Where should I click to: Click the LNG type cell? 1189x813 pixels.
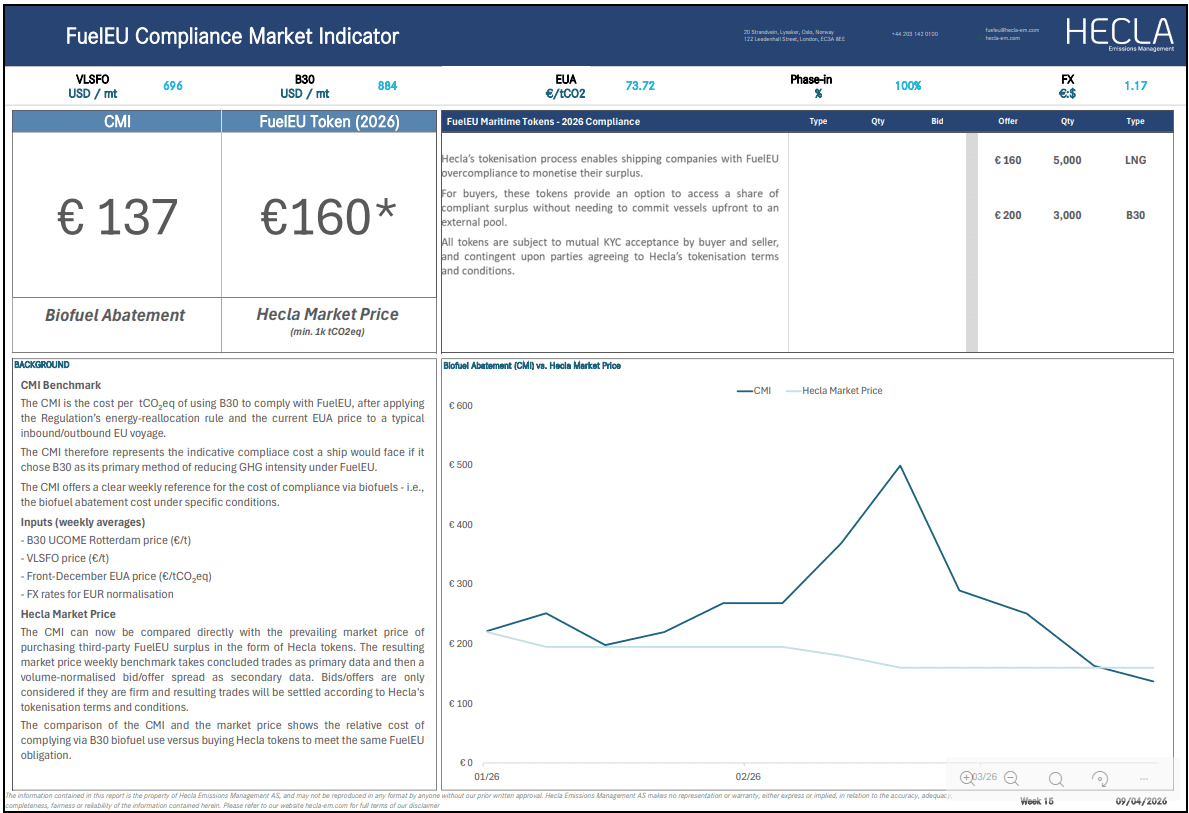pos(1135,160)
